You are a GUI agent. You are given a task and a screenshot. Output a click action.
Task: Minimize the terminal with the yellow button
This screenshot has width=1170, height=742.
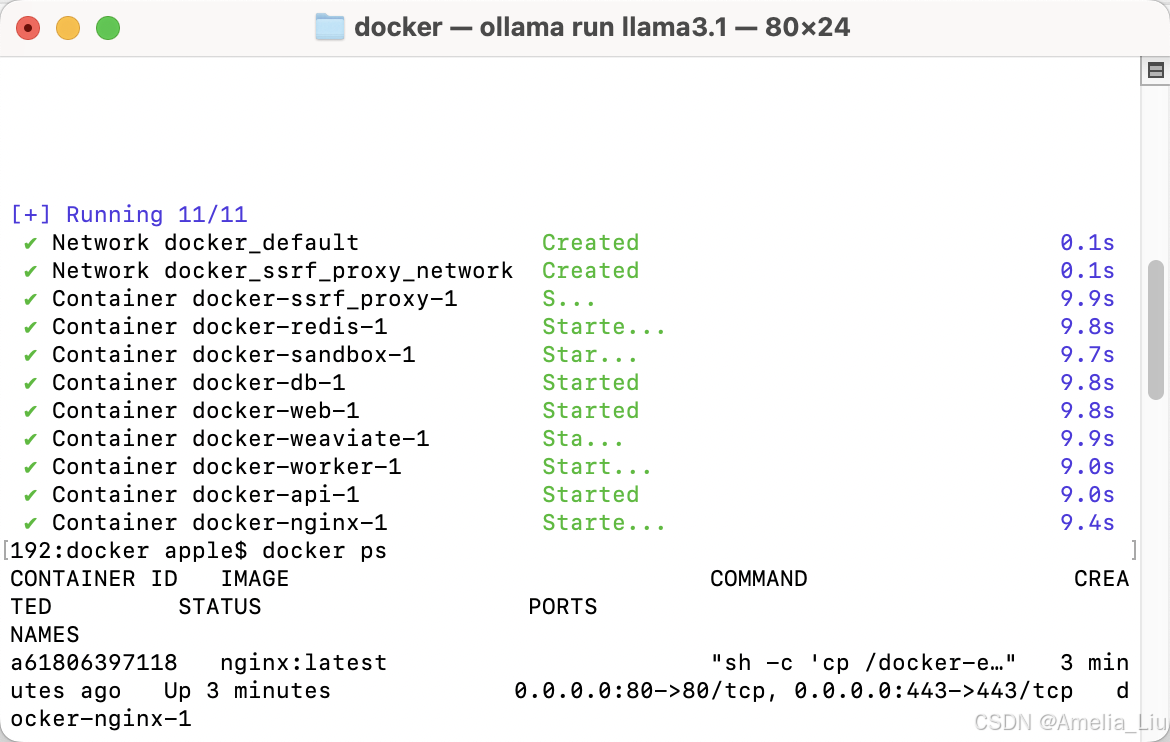coord(68,28)
